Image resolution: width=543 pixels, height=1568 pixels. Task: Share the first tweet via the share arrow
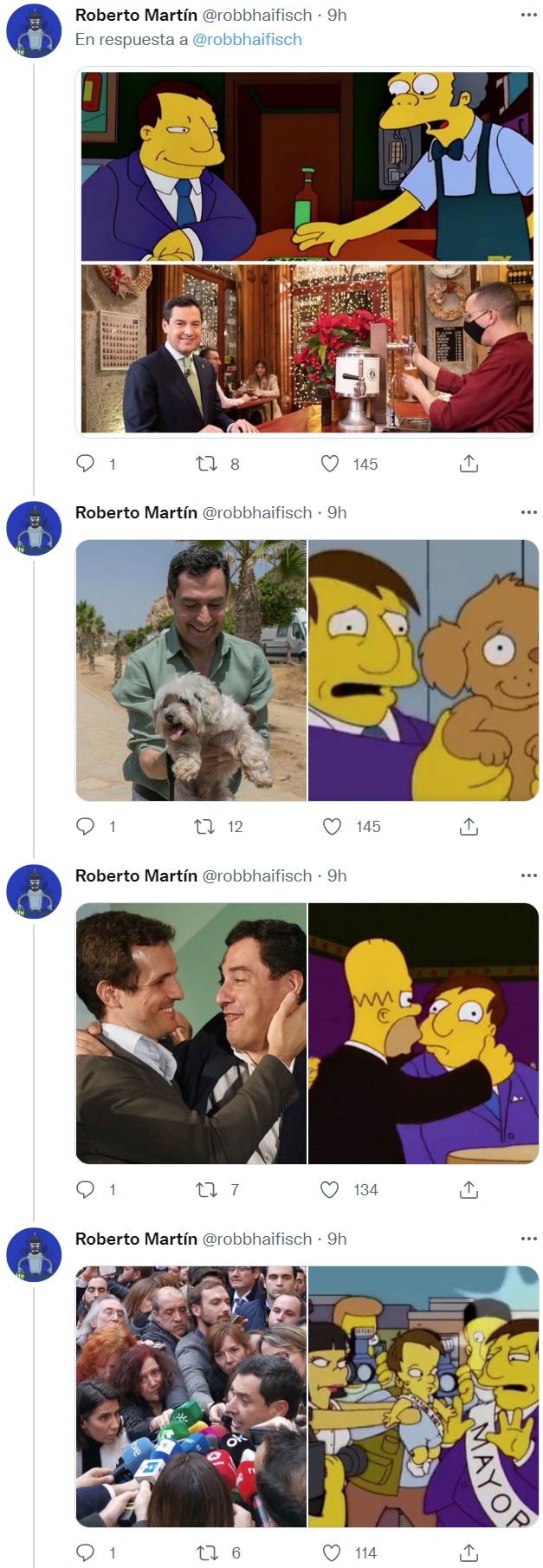pos(469,464)
